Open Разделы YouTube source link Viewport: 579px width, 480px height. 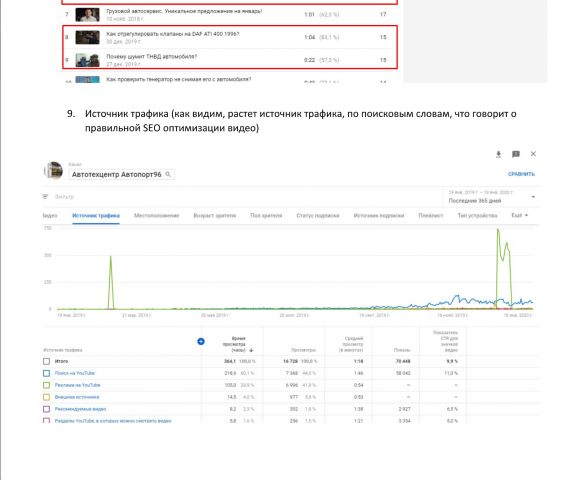(x=113, y=421)
